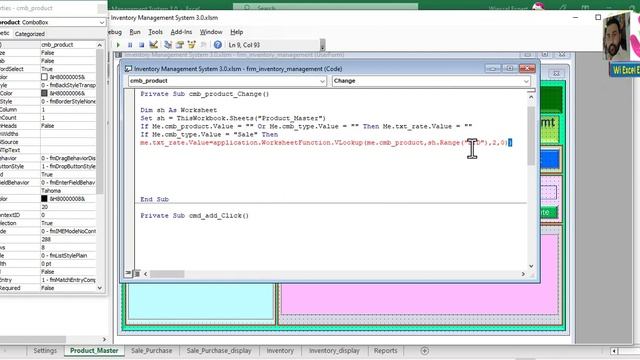Image resolution: width=640 pixels, height=360 pixels.
Task: Click code window horizontal scroll left arrow
Action: (x=145, y=274)
